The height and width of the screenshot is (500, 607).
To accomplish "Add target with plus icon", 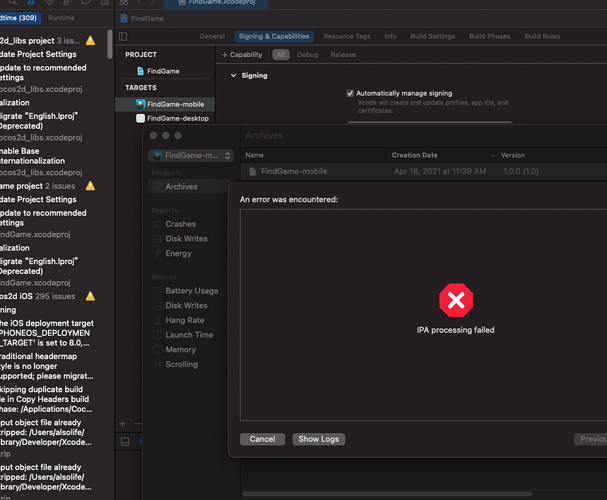I will [122, 424].
